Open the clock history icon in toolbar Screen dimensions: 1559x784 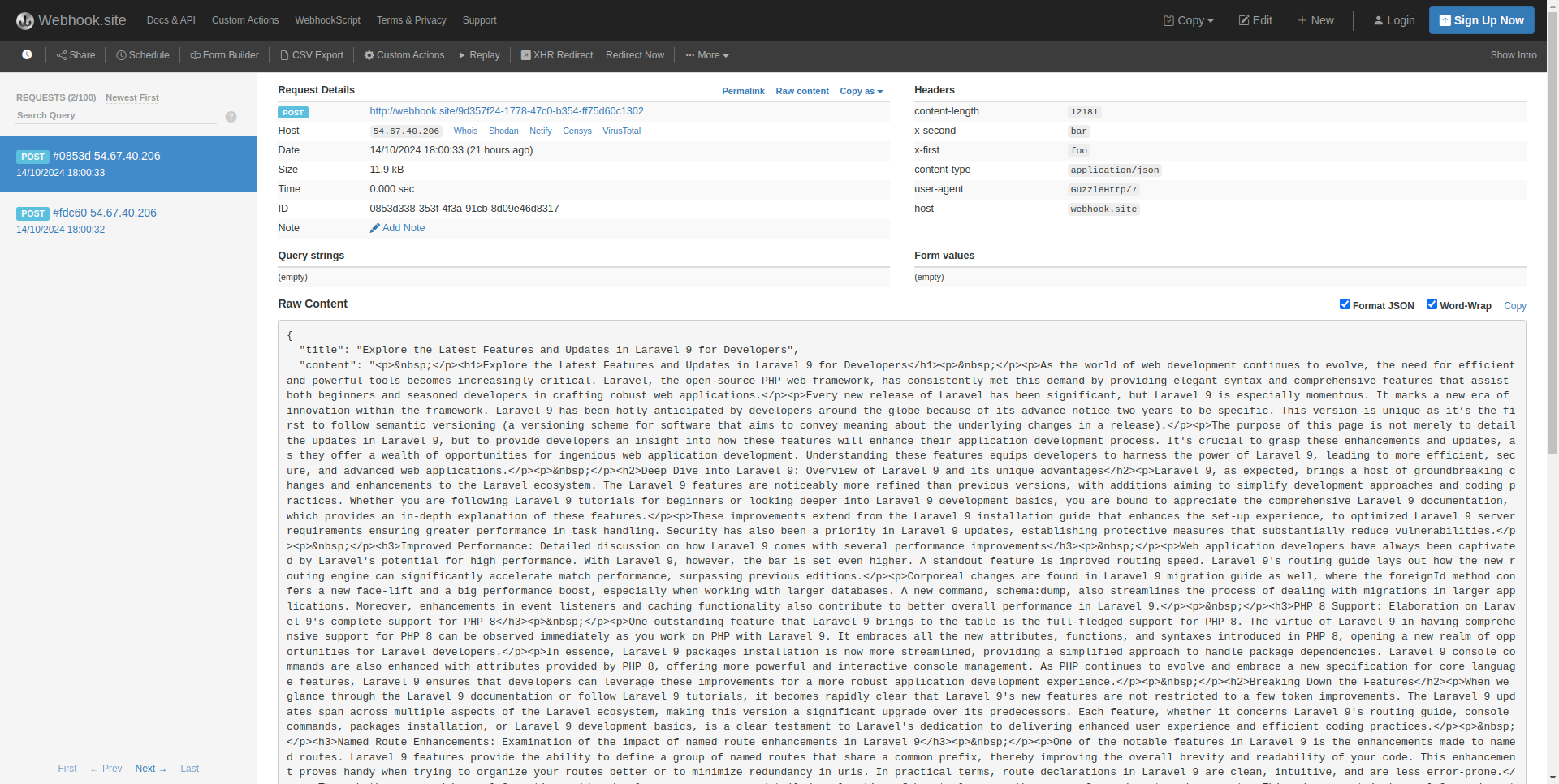tap(27, 54)
